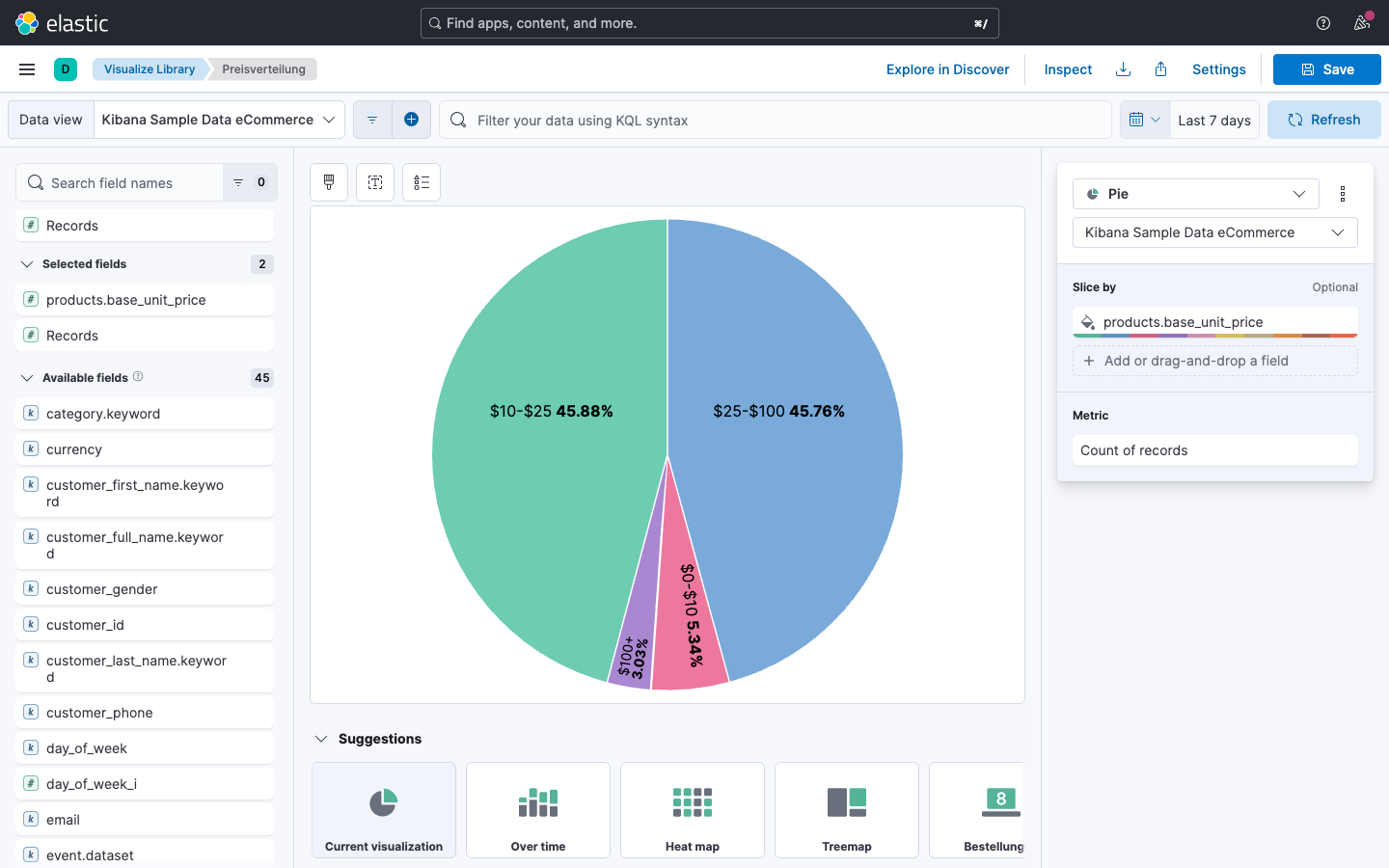Image resolution: width=1389 pixels, height=868 pixels.
Task: Open the legend settings icon
Action: point(422,182)
